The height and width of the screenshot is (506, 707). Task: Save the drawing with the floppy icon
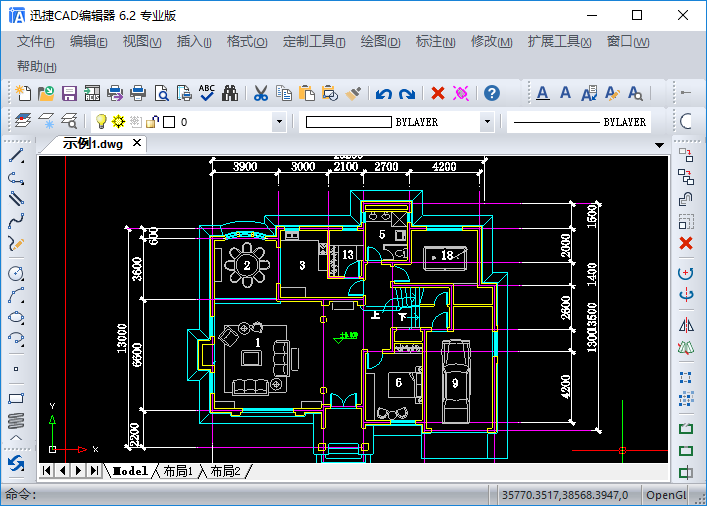tap(69, 93)
